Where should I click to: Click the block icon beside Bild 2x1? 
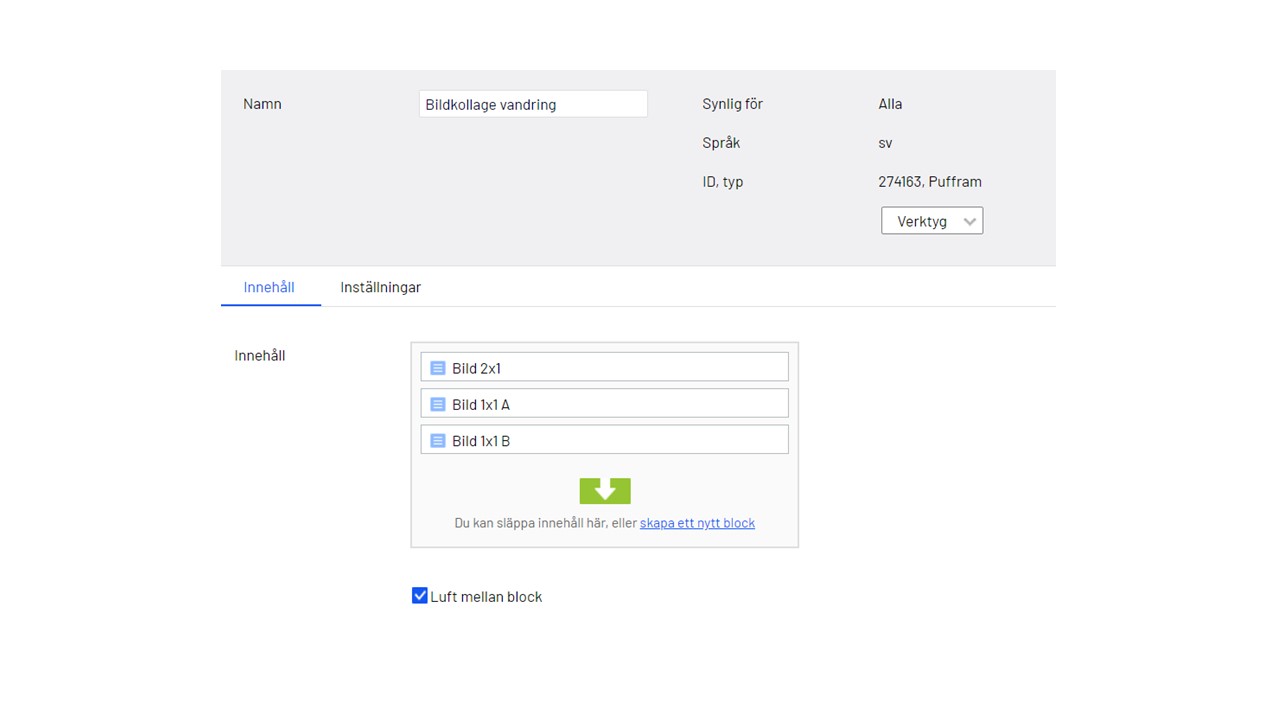pyautogui.click(x=437, y=368)
